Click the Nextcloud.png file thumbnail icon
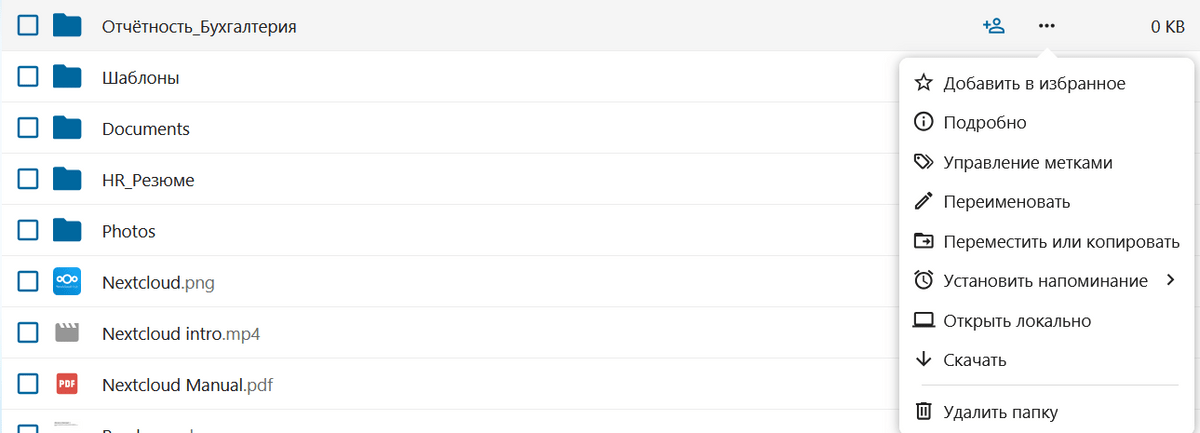This screenshot has height=433, width=1200. tap(66, 282)
